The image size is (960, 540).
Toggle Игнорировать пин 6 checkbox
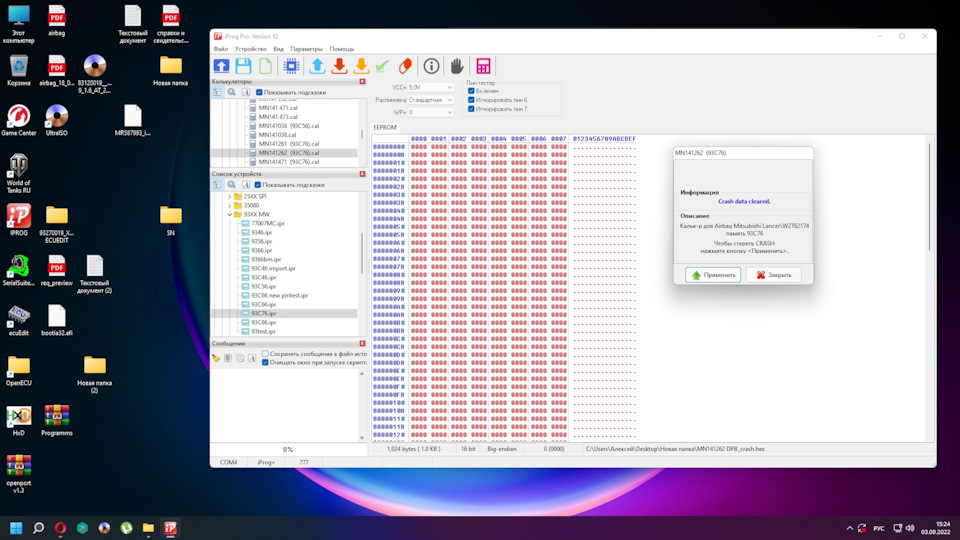pyautogui.click(x=471, y=100)
